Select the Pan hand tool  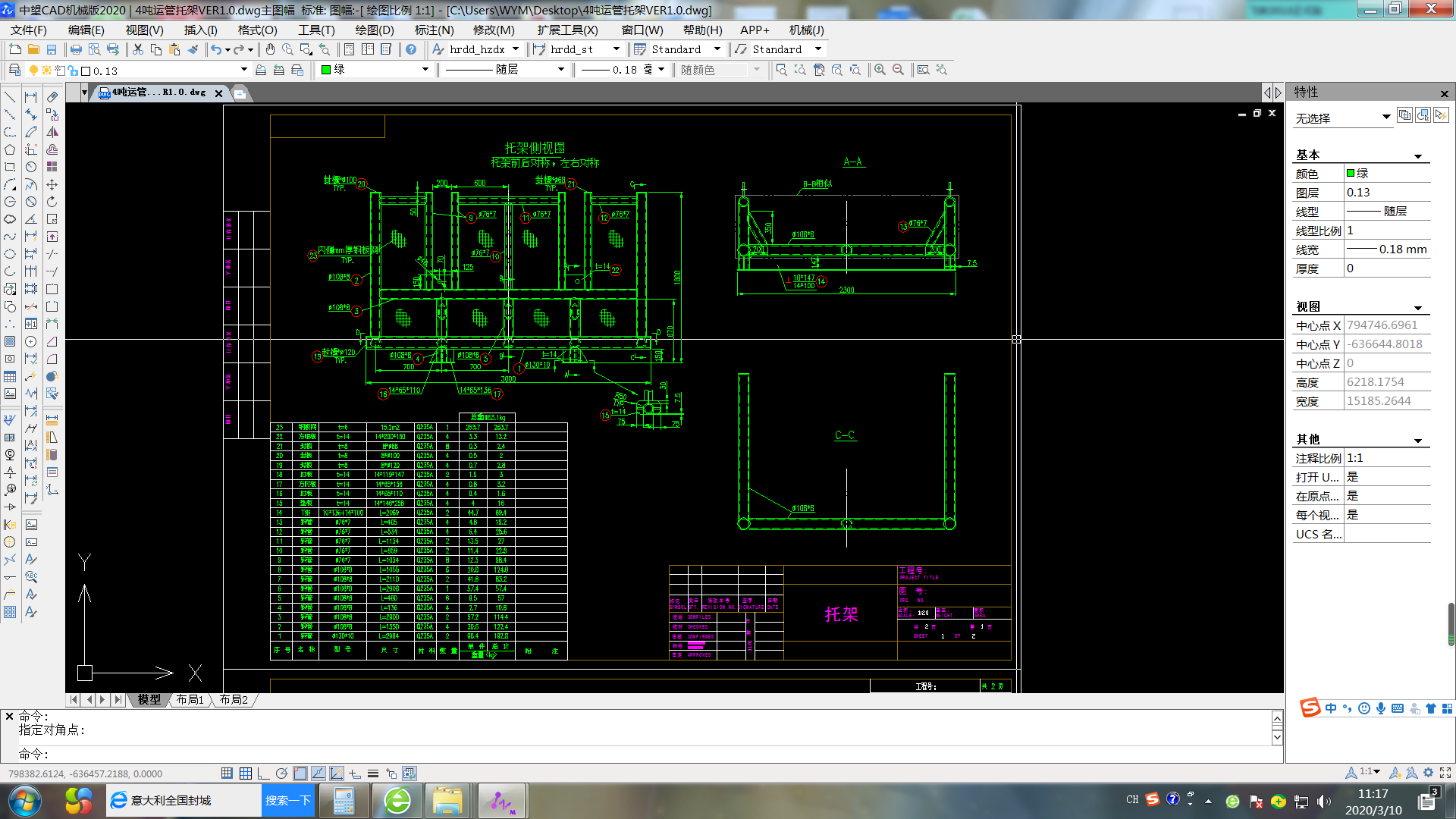[x=270, y=49]
